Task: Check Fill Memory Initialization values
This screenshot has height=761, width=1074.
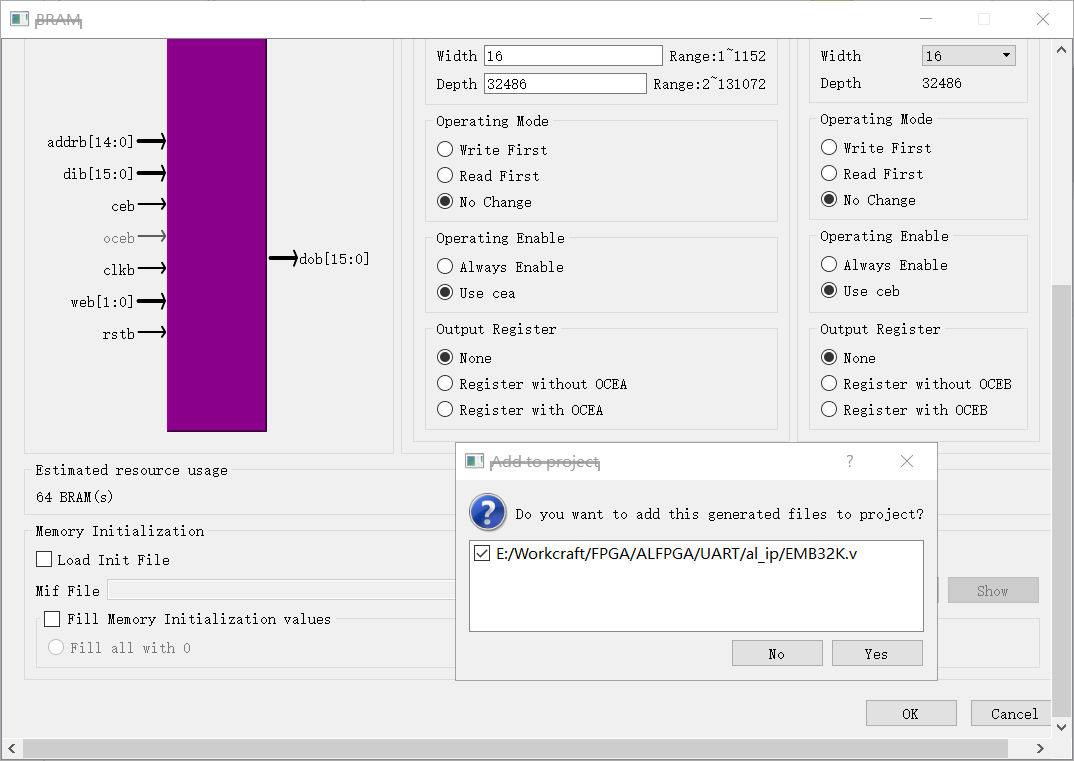Action: 52,619
